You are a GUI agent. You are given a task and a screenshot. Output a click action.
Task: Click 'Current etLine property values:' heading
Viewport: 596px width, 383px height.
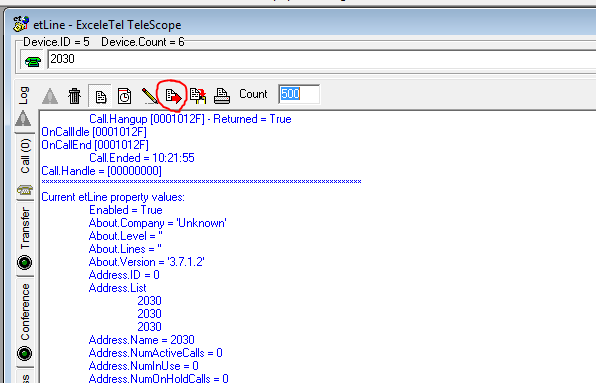point(113,197)
